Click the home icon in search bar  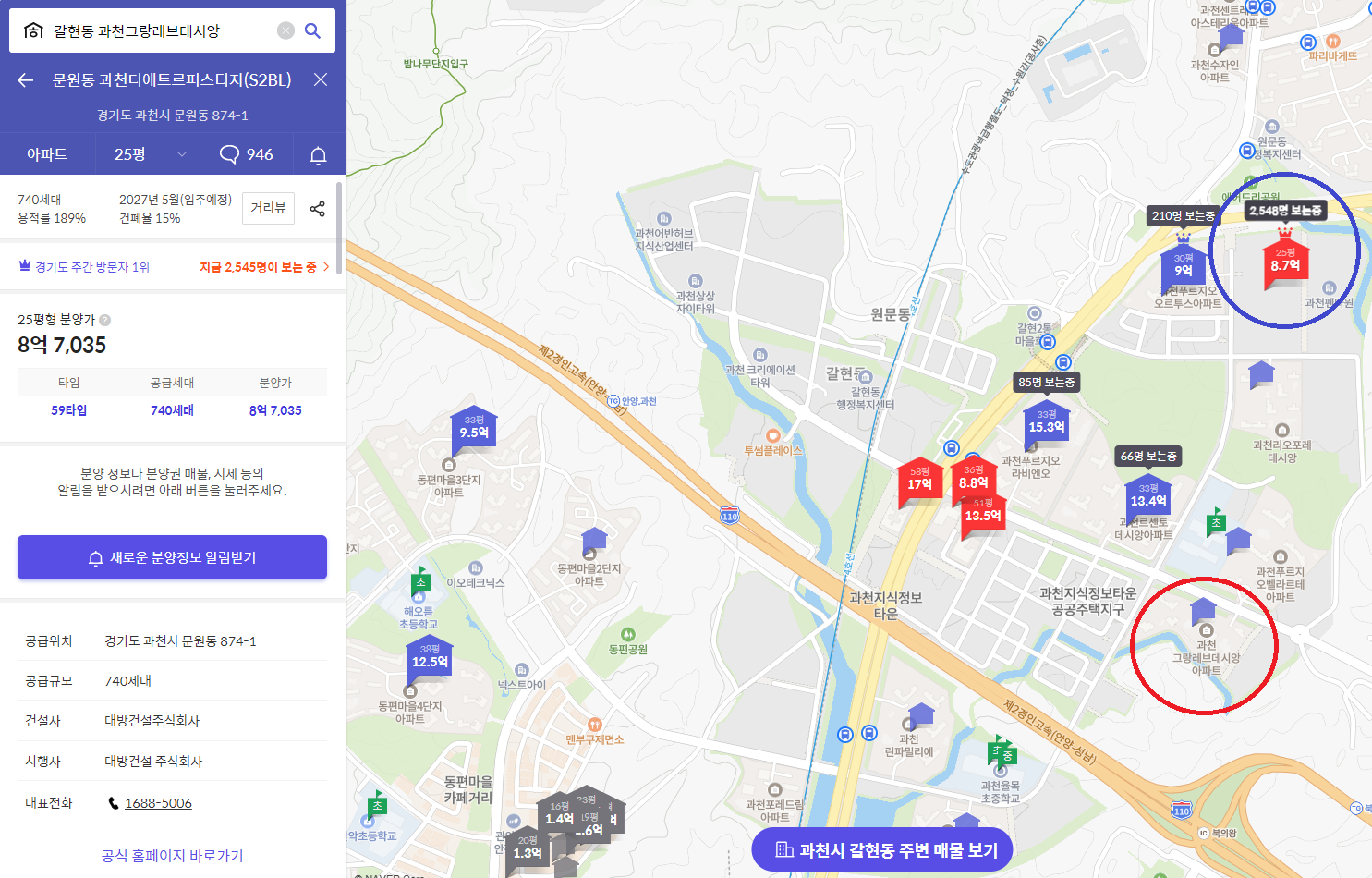pyautogui.click(x=33, y=30)
